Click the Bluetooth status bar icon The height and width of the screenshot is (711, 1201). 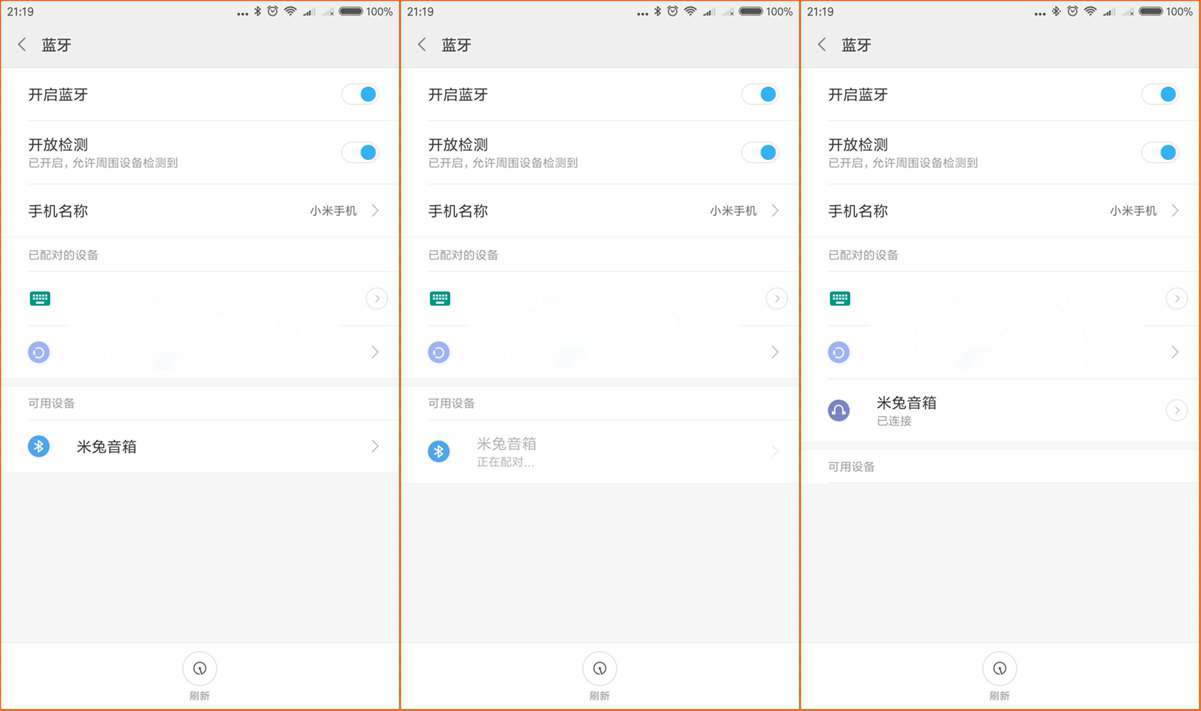[x=258, y=12]
